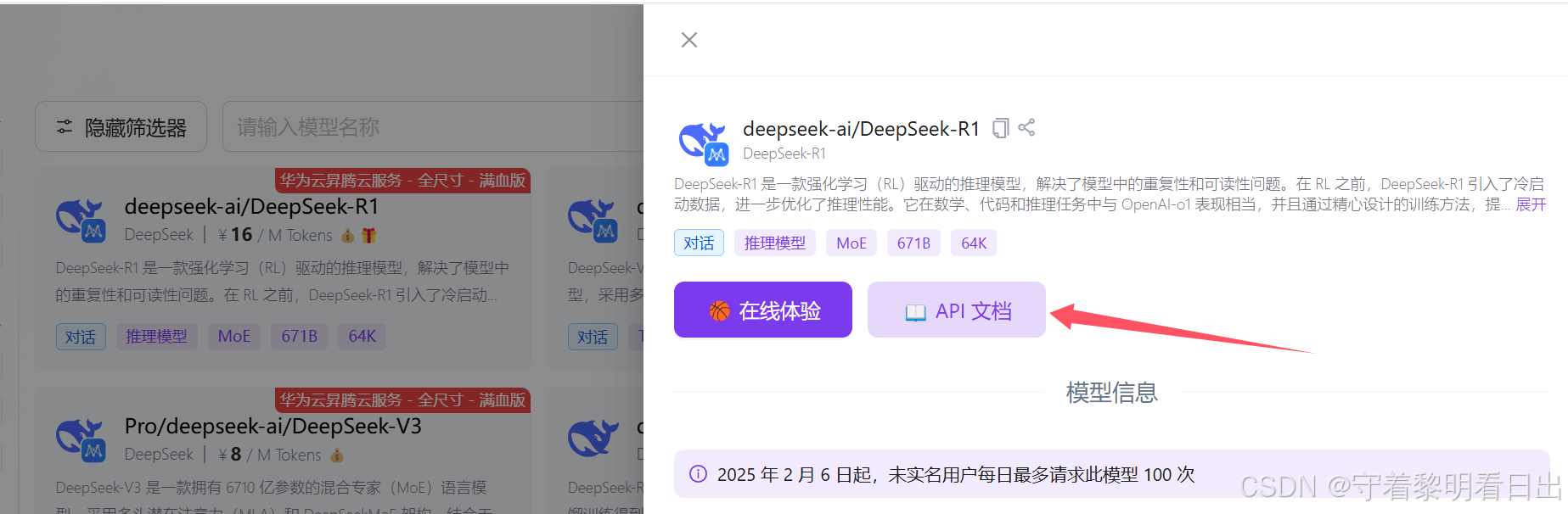Select the 推理模型 tag in the detail drawer

[x=775, y=243]
